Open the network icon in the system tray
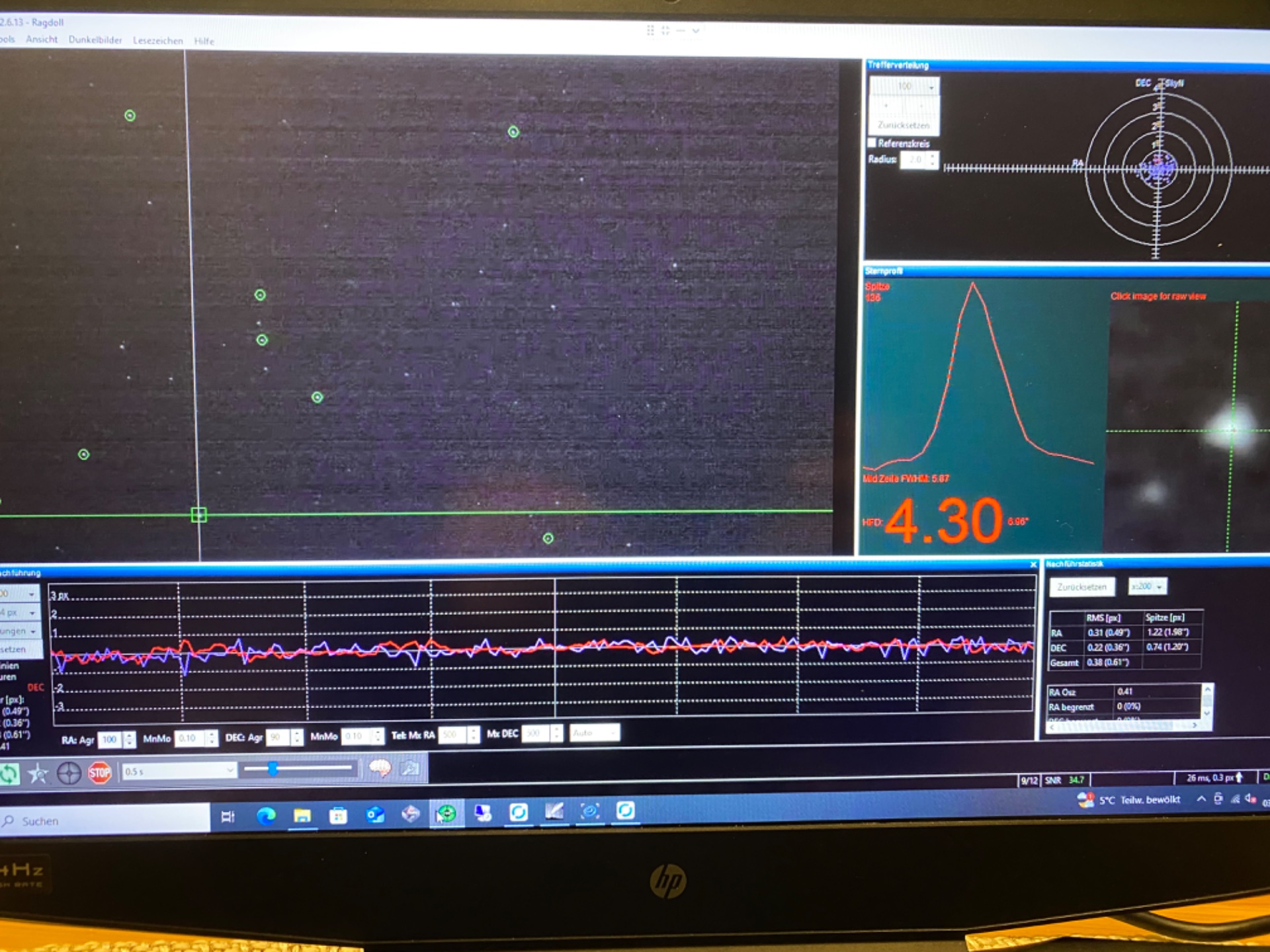 1234,799
